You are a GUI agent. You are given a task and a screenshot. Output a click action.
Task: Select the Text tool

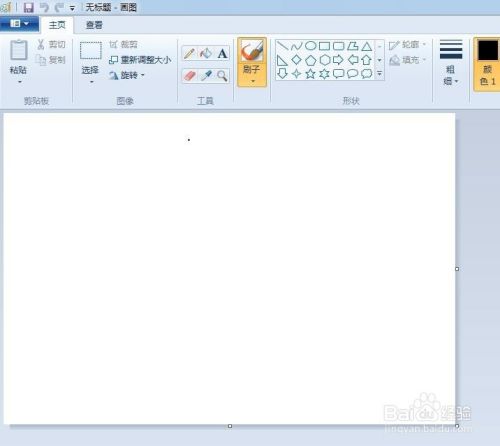[222, 53]
